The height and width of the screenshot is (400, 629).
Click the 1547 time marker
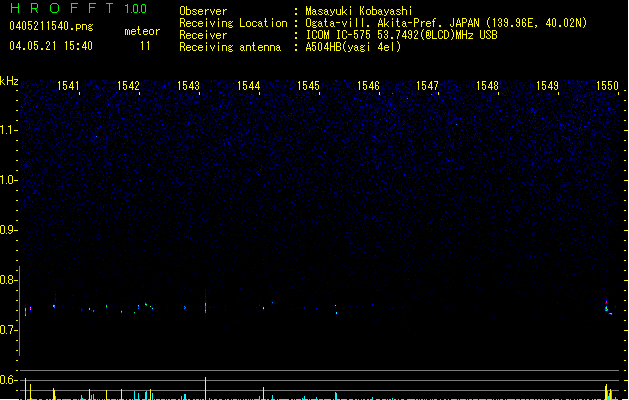tap(428, 86)
